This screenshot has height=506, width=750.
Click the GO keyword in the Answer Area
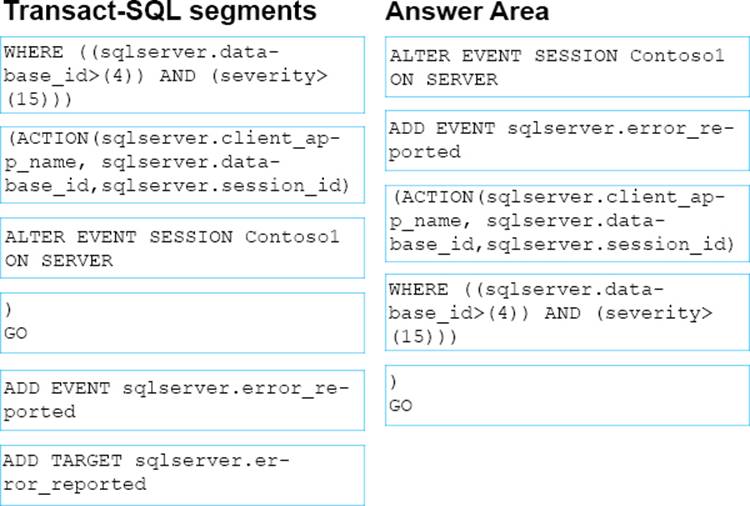400,406
